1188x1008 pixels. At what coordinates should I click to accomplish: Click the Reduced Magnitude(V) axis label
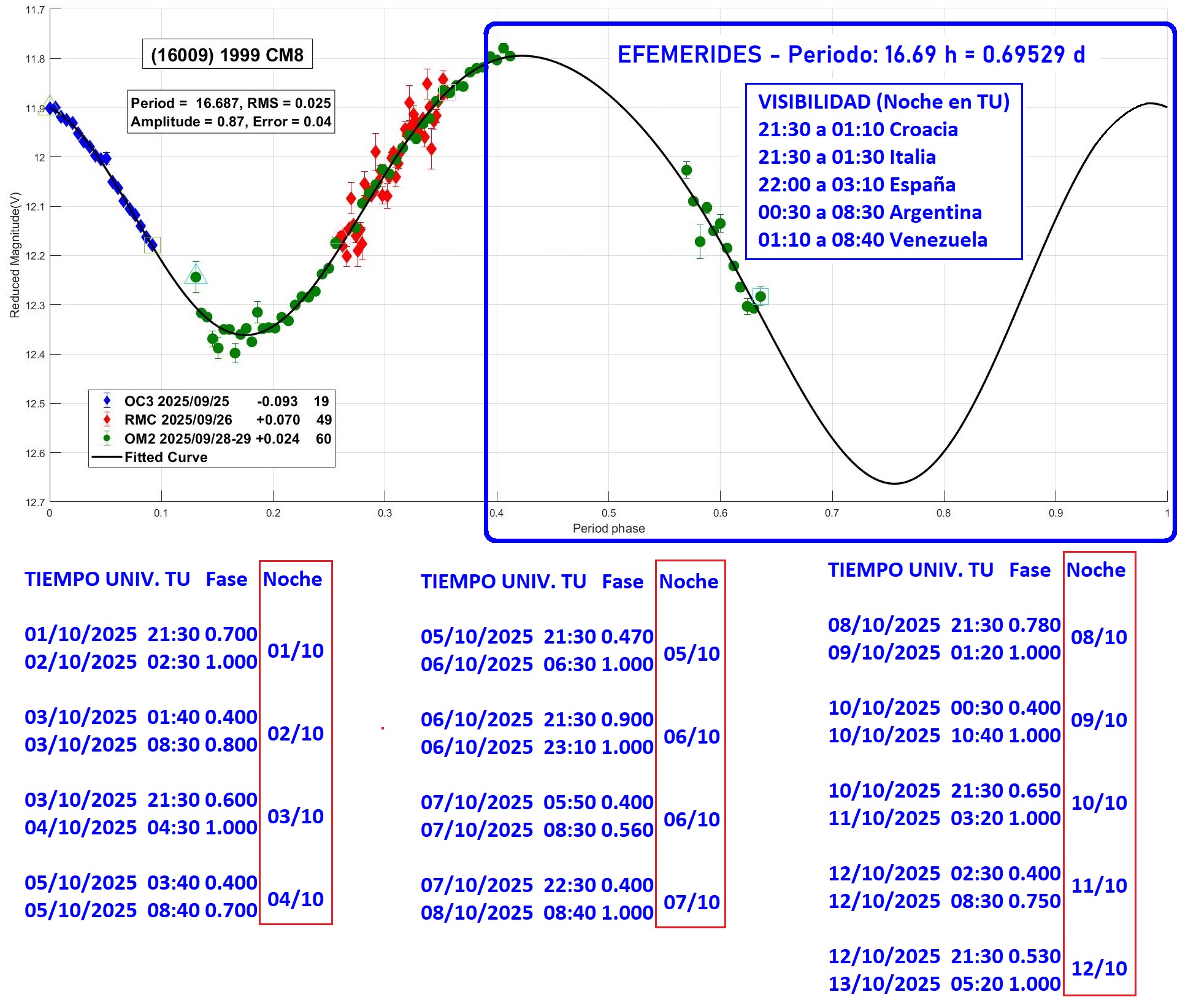coord(15,255)
